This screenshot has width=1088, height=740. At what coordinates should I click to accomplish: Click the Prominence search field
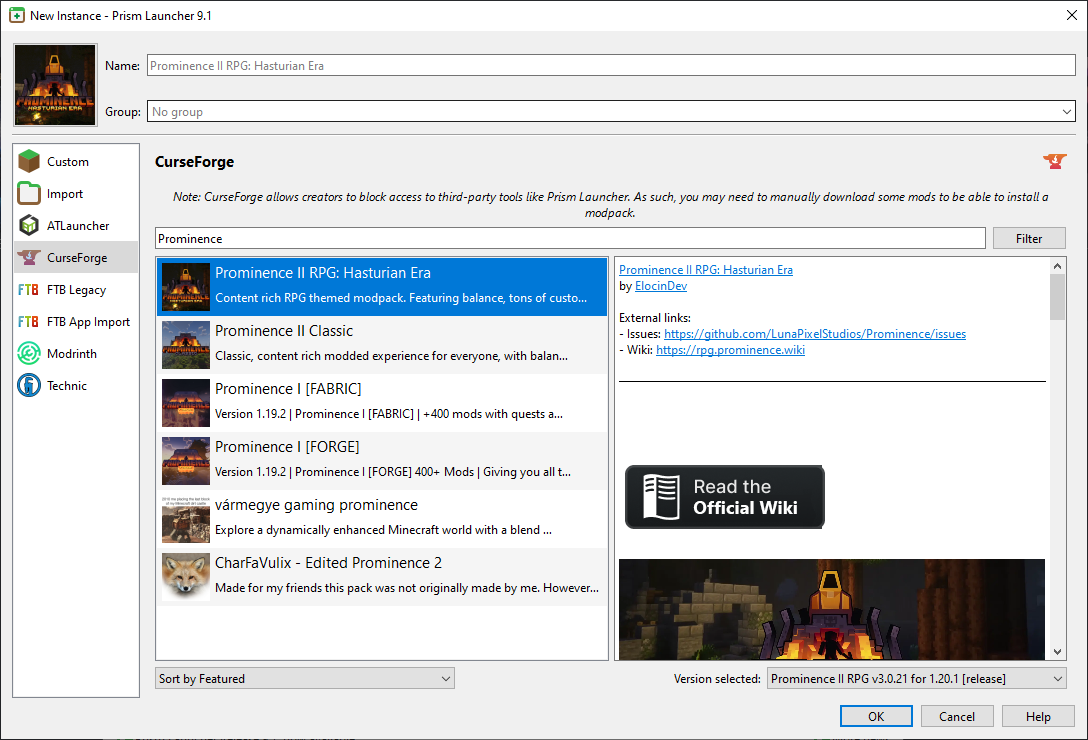[570, 239]
